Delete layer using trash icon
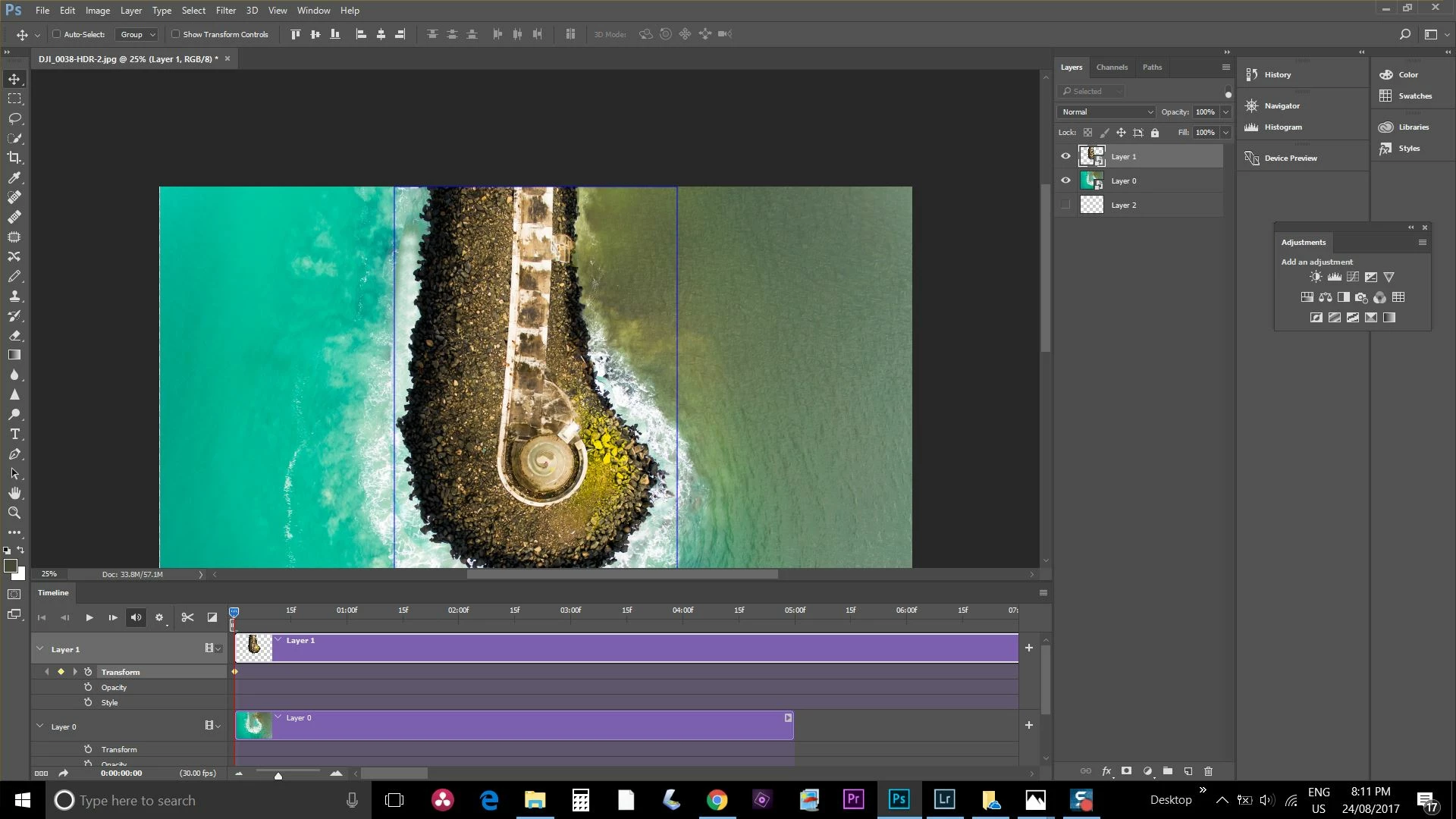 1208,771
